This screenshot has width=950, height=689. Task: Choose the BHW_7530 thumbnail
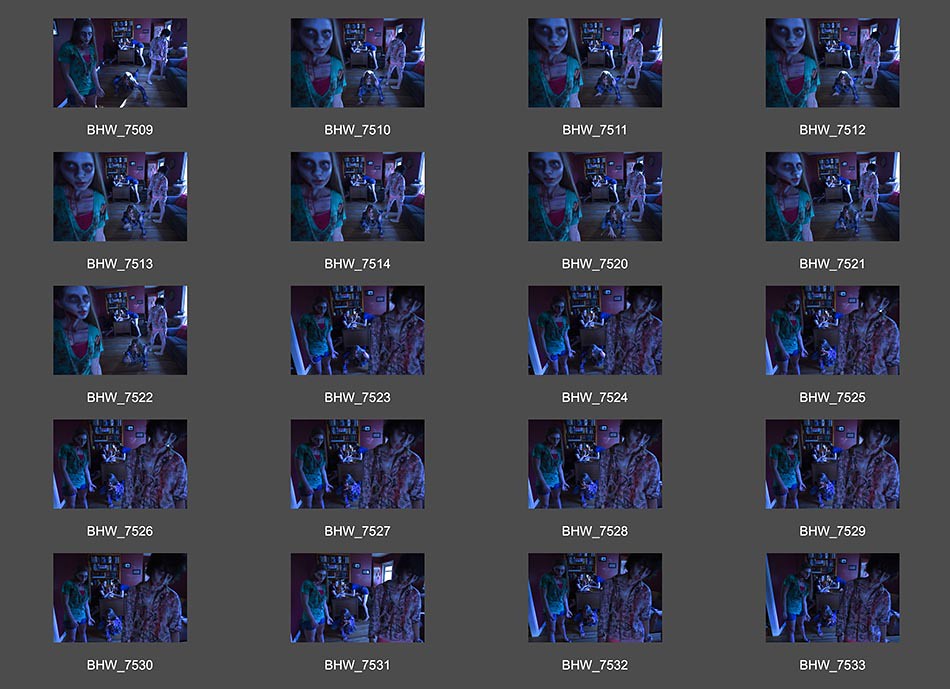tap(120, 597)
